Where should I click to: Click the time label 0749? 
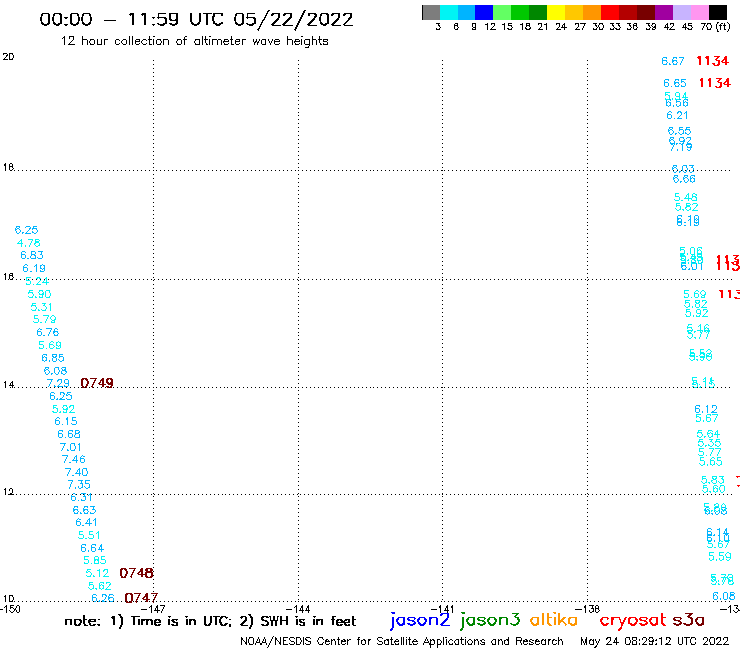(97, 383)
